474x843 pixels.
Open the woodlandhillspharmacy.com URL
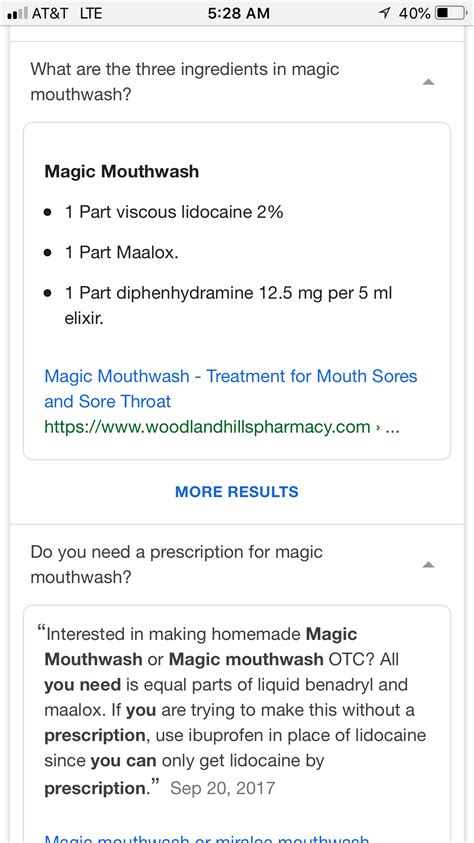click(221, 427)
